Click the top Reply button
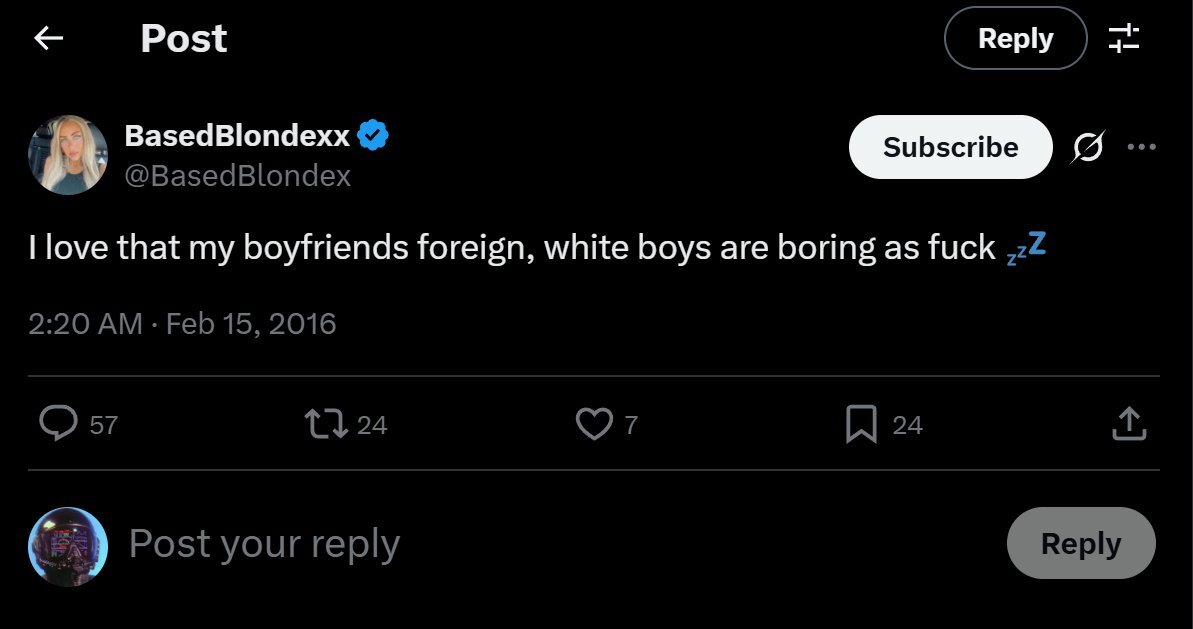Image resolution: width=1193 pixels, height=629 pixels. [1015, 39]
